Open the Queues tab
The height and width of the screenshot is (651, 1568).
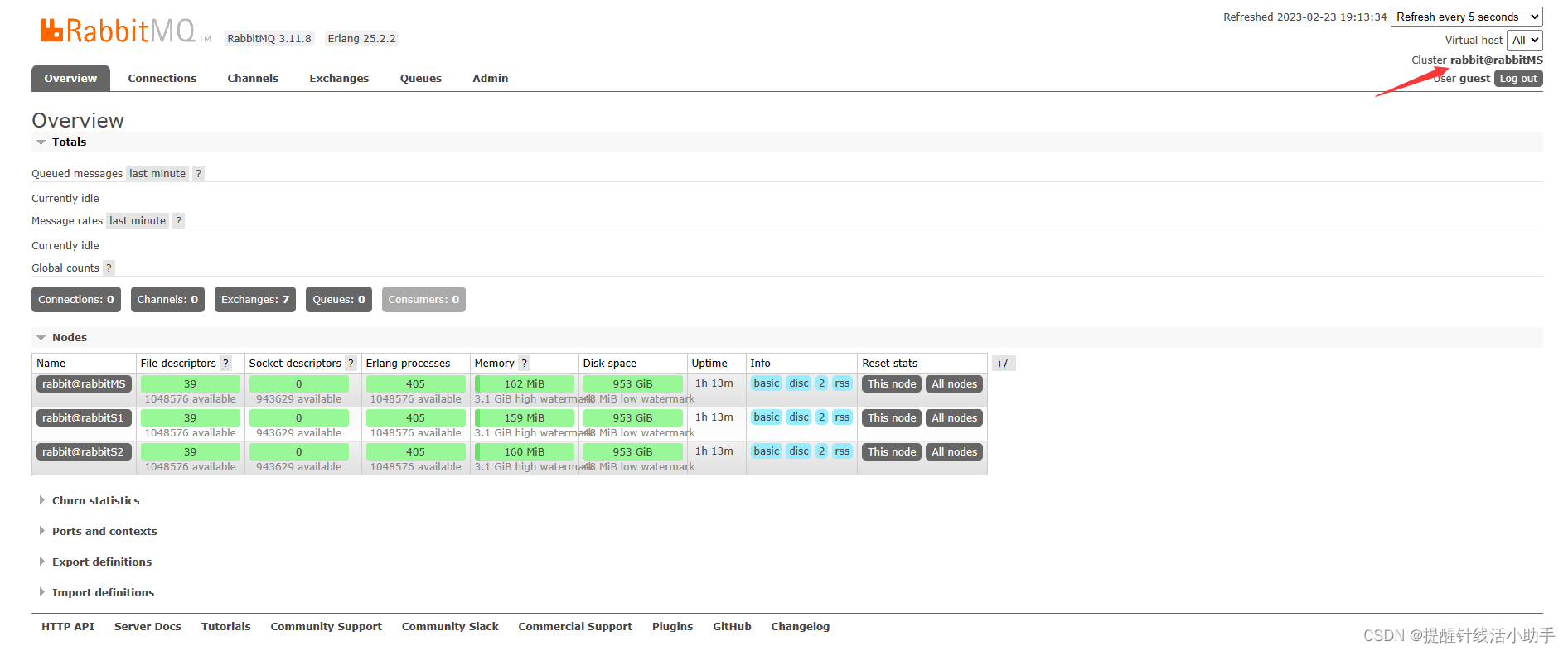(421, 79)
